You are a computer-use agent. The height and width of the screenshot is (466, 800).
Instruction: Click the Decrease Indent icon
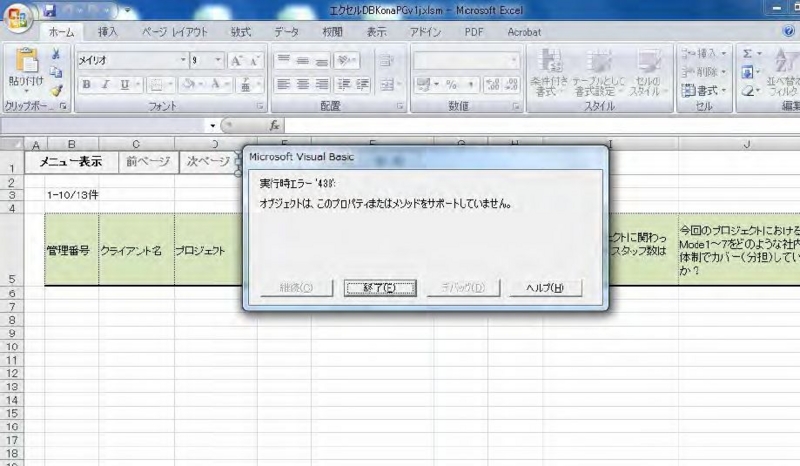point(344,84)
